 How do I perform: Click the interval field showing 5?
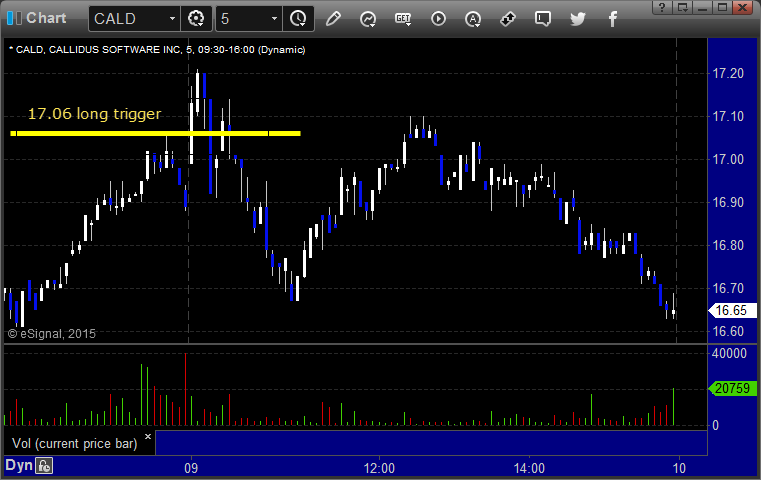tap(243, 19)
